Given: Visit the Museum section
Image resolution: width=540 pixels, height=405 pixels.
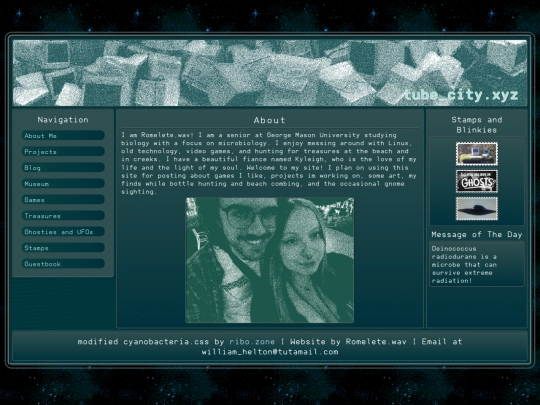Looking at the screenshot, I should click(x=63, y=184).
